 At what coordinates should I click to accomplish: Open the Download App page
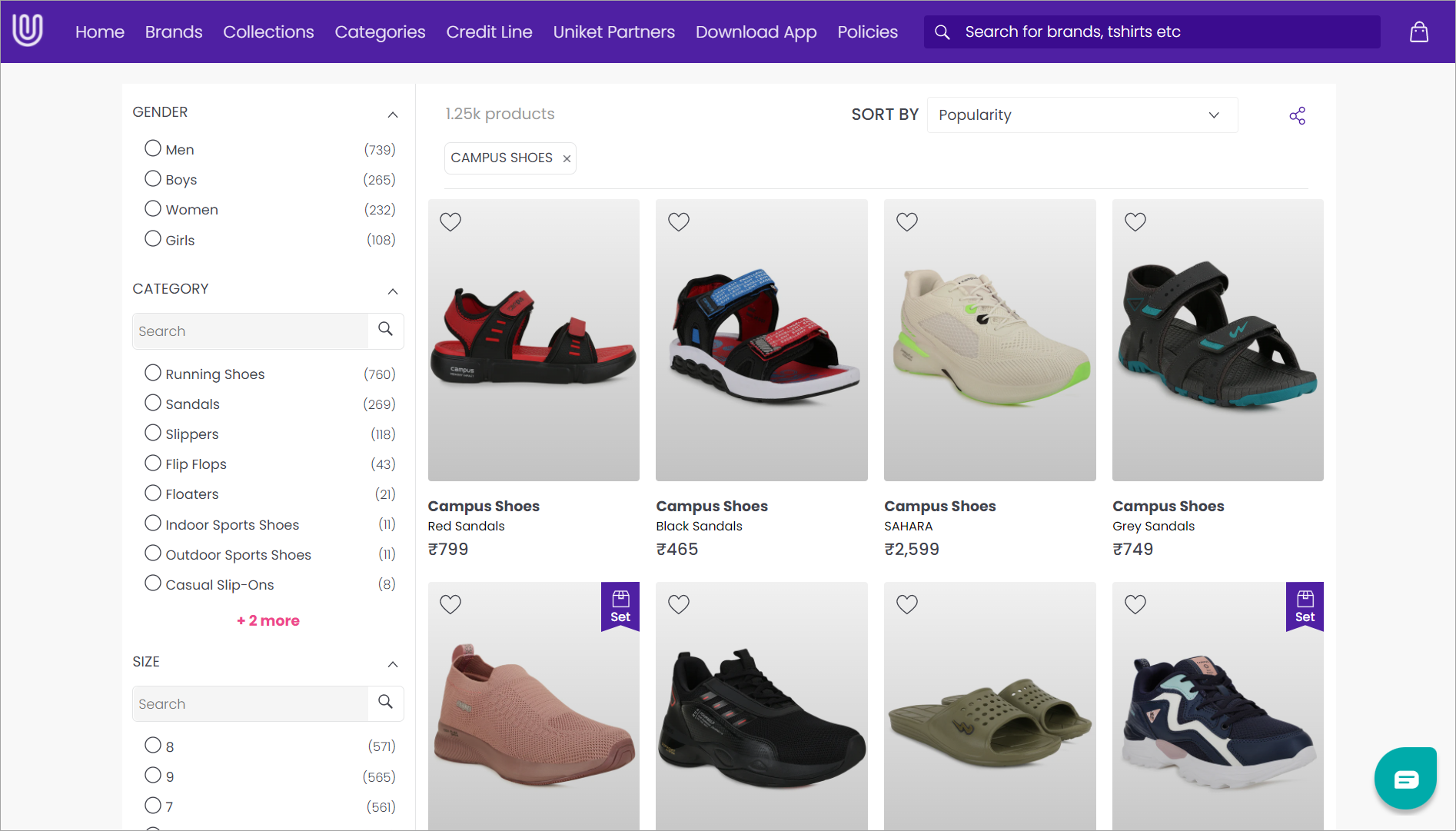756,32
